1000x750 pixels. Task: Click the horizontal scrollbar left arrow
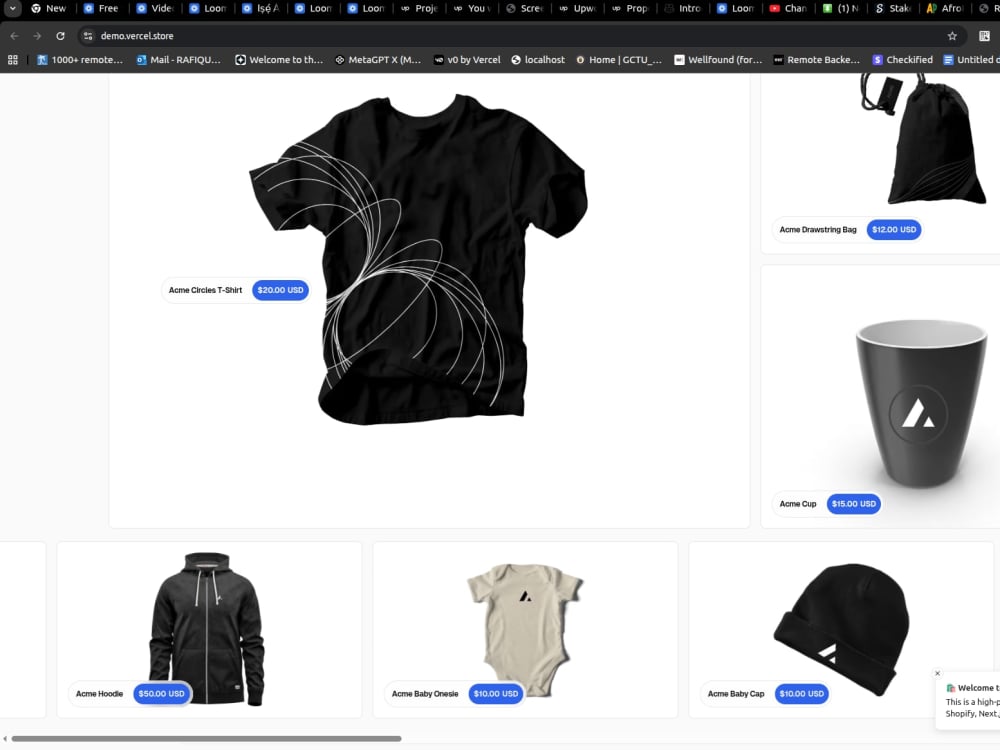pyautogui.click(x=4, y=739)
